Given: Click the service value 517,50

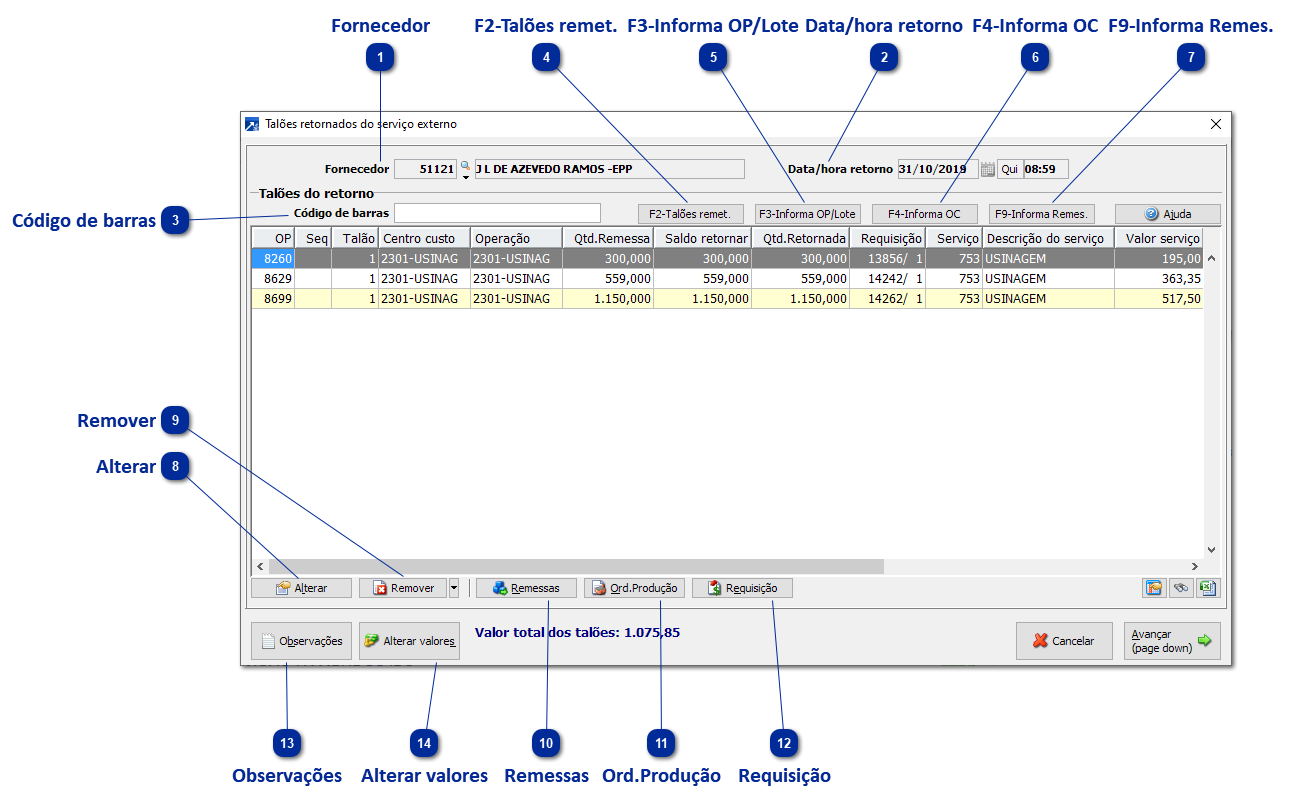Looking at the screenshot, I should click(x=1159, y=298).
